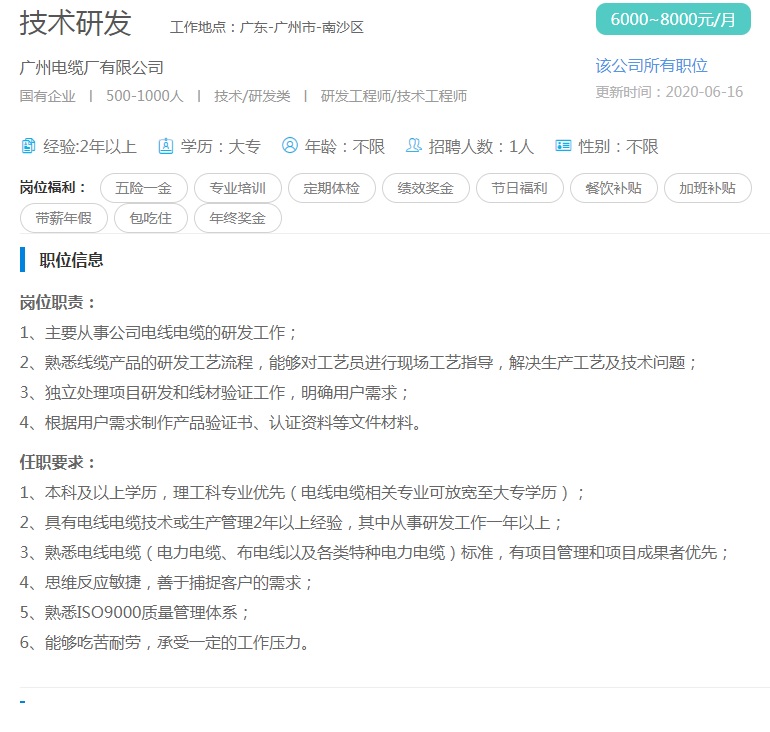Click requirement 熟悉ISO9000质量管理体系
The width and height of the screenshot is (770, 732).
135,612
